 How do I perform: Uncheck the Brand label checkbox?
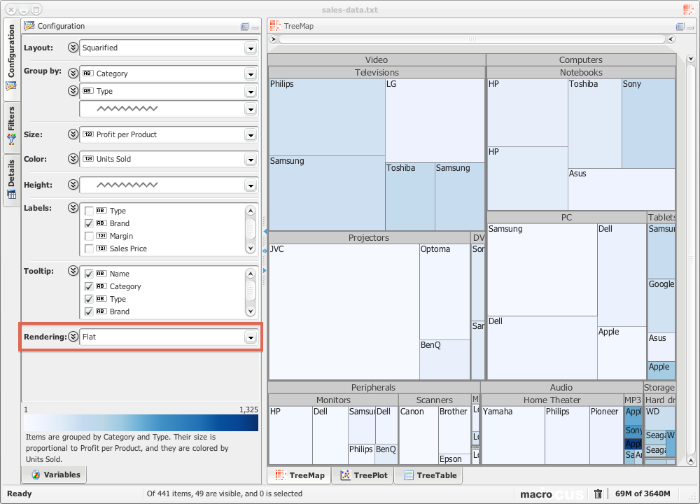click(x=89, y=223)
